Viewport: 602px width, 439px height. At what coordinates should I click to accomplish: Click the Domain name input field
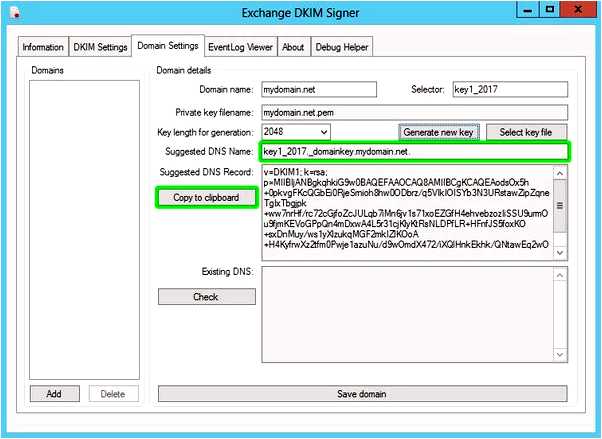click(319, 89)
